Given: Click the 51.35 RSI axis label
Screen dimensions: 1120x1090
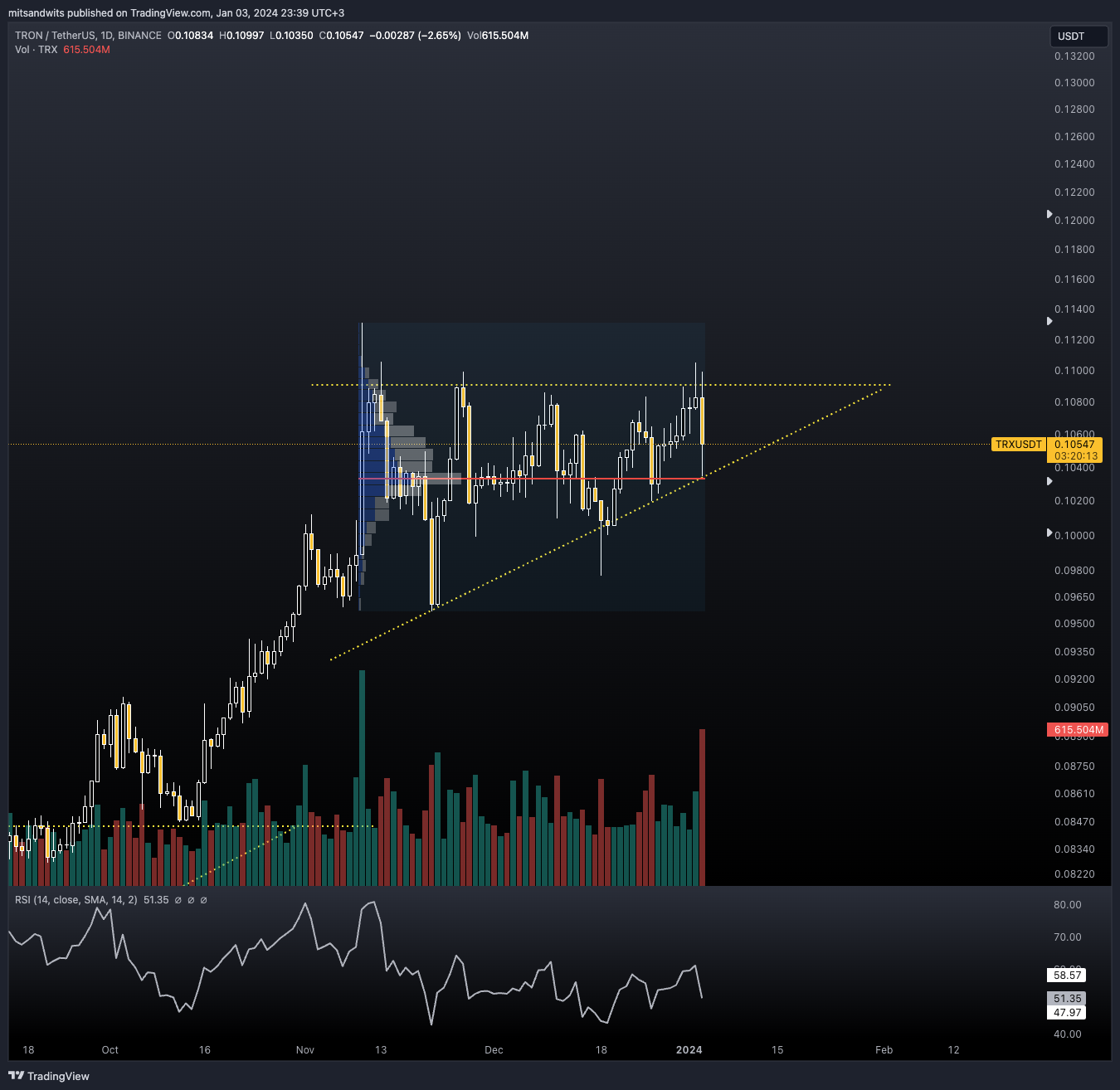Looking at the screenshot, I should [1067, 999].
